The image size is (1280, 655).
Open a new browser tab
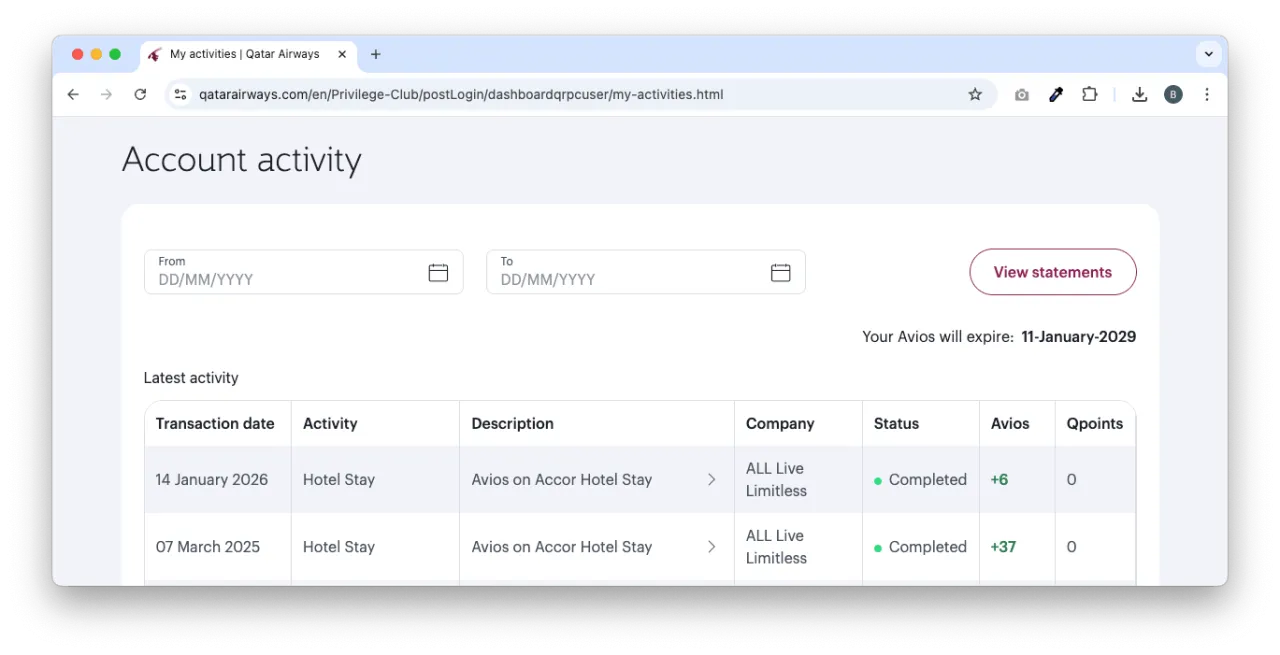tap(376, 54)
